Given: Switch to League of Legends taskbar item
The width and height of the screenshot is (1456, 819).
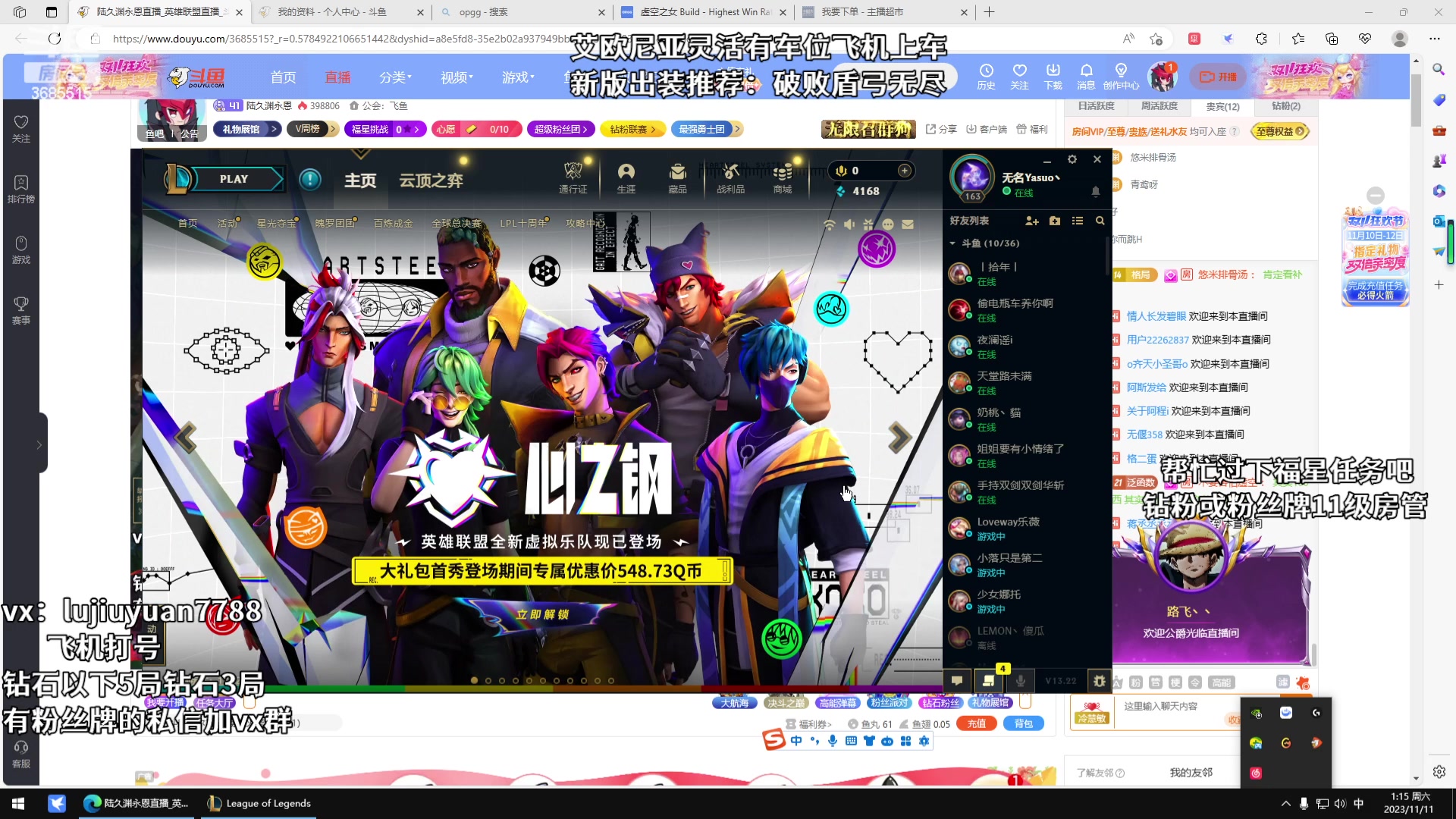Looking at the screenshot, I should 260,803.
